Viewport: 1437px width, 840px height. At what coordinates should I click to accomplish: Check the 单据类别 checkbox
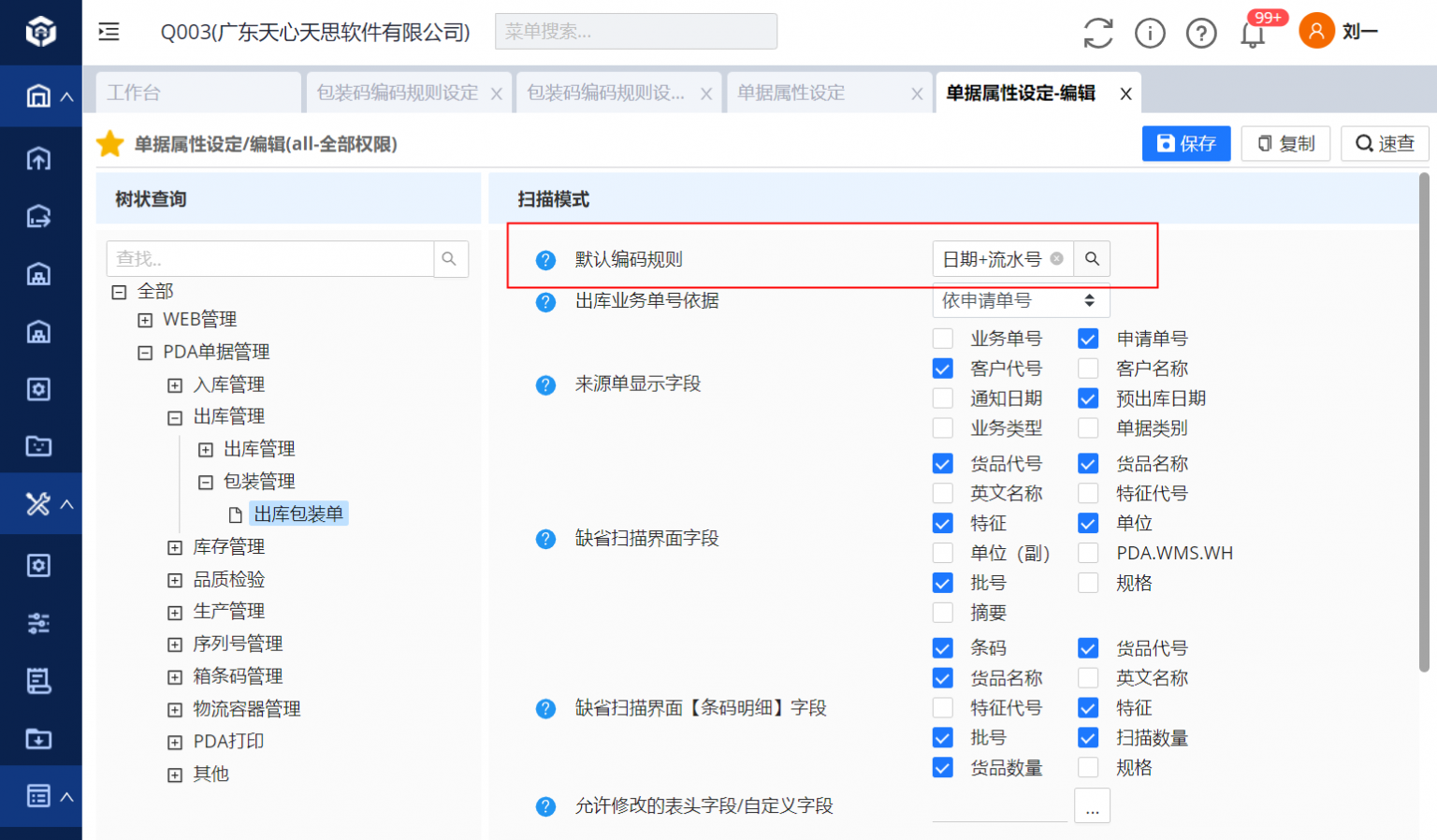[1088, 428]
